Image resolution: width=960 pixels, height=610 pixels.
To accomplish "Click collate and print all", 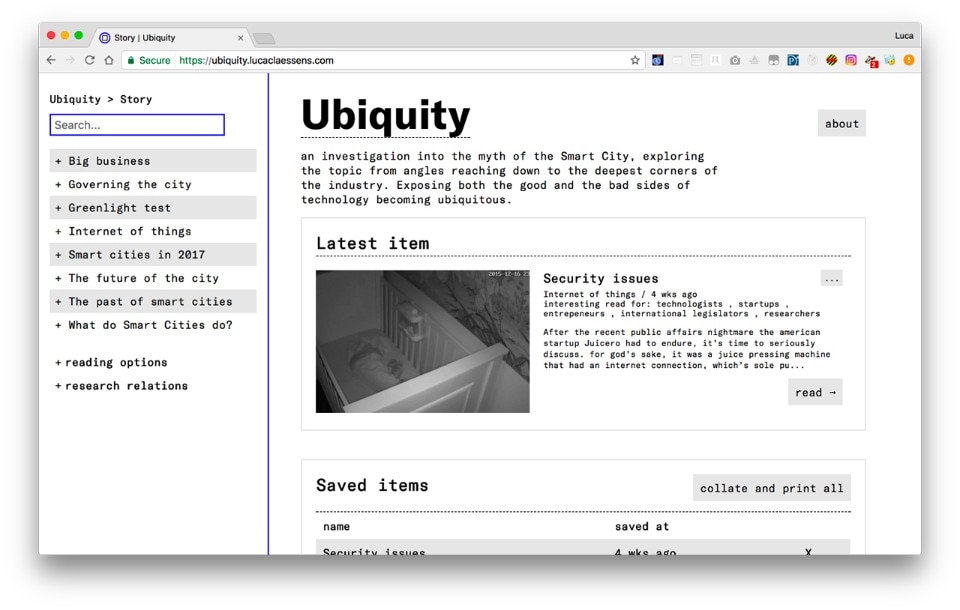I will point(771,488).
